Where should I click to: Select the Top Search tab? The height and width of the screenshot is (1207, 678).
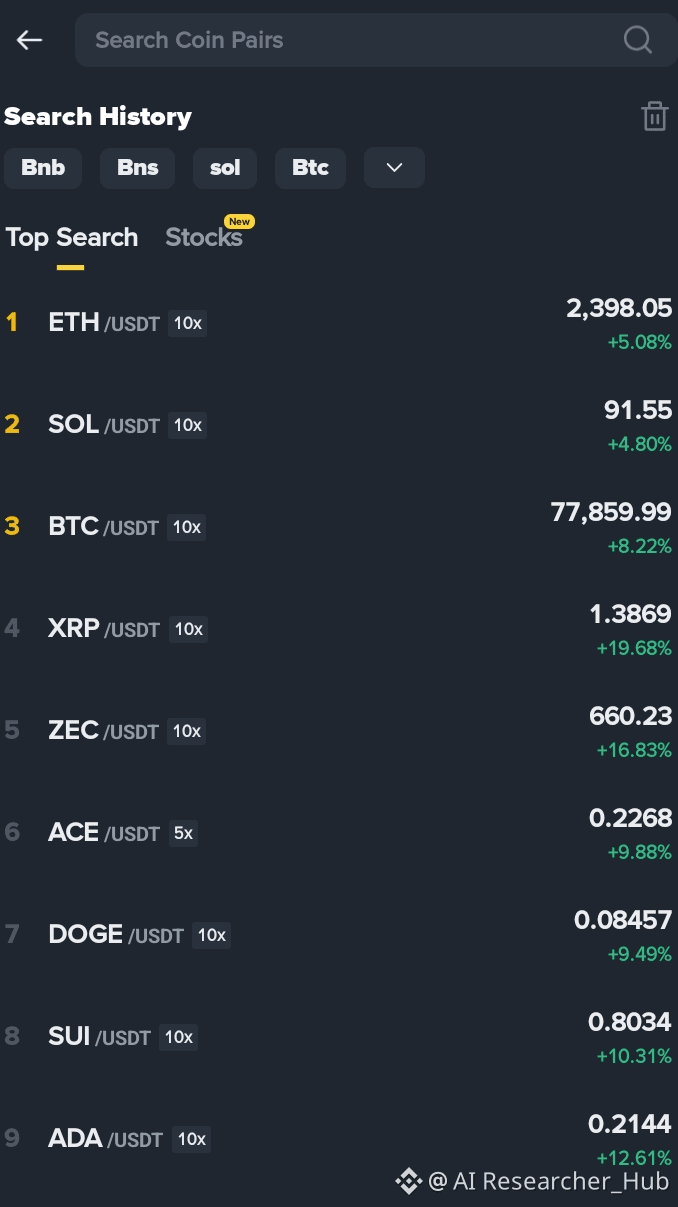(x=72, y=237)
